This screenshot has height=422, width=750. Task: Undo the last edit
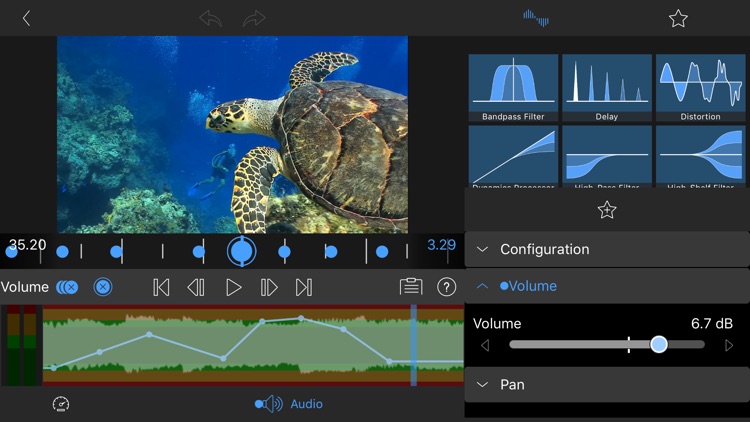point(210,19)
